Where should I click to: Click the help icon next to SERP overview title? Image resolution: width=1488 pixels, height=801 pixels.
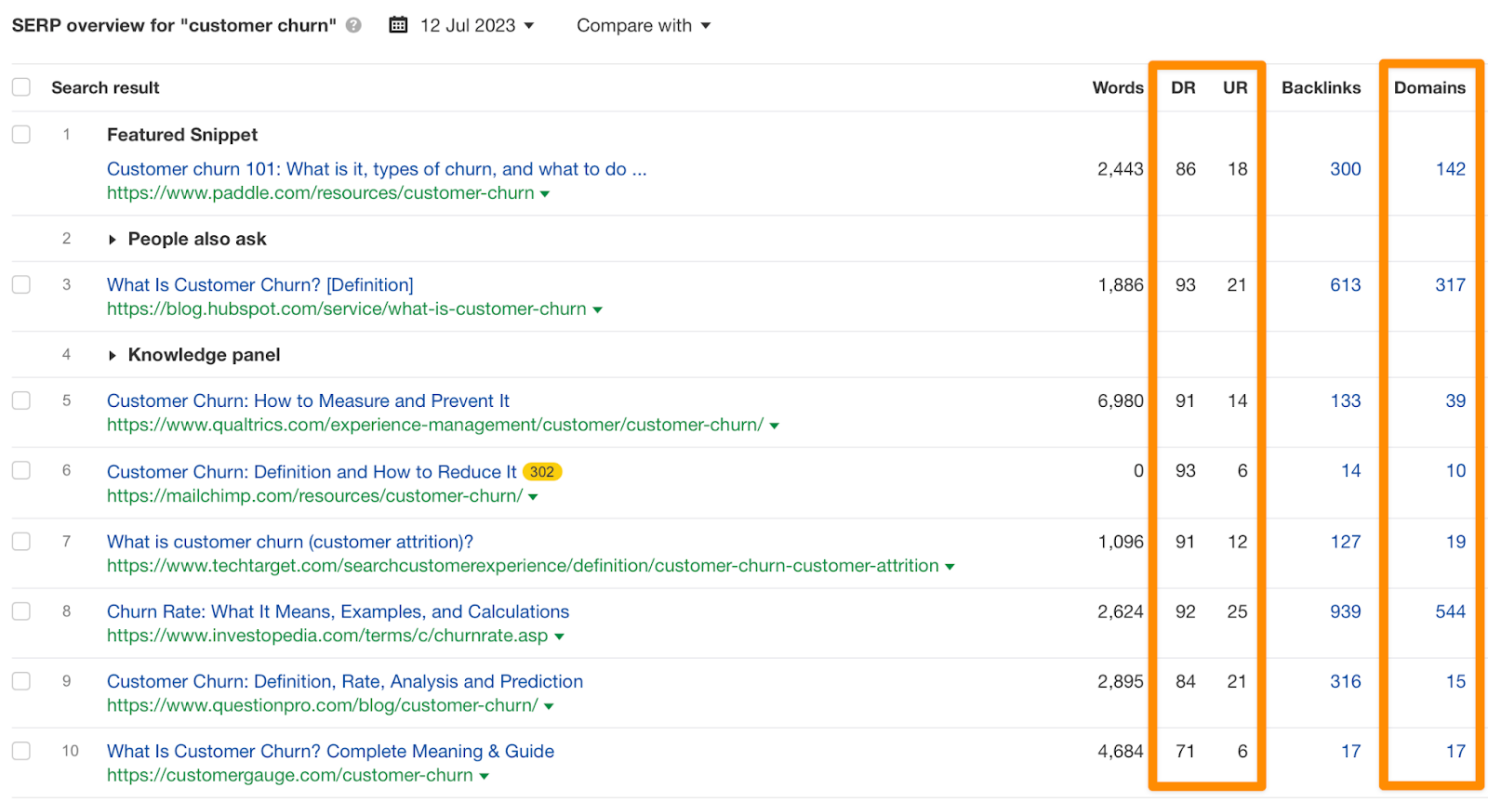tap(354, 26)
